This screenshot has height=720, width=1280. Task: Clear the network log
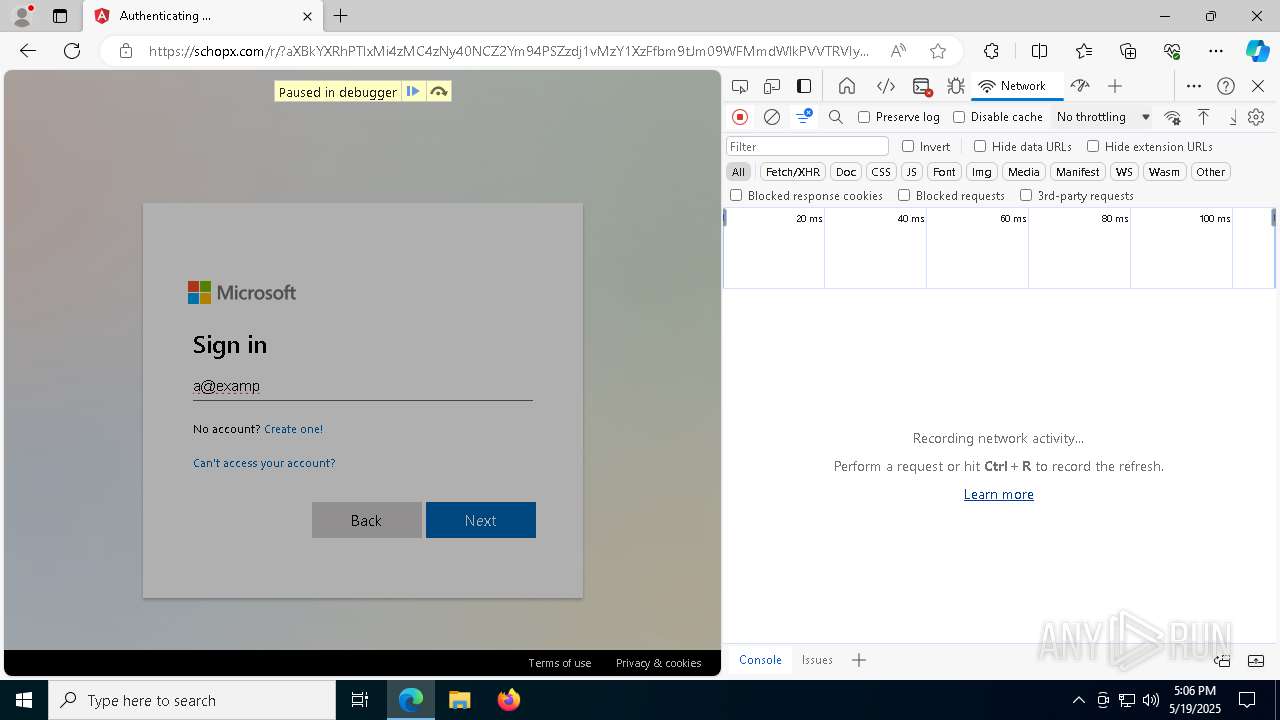[x=772, y=117]
